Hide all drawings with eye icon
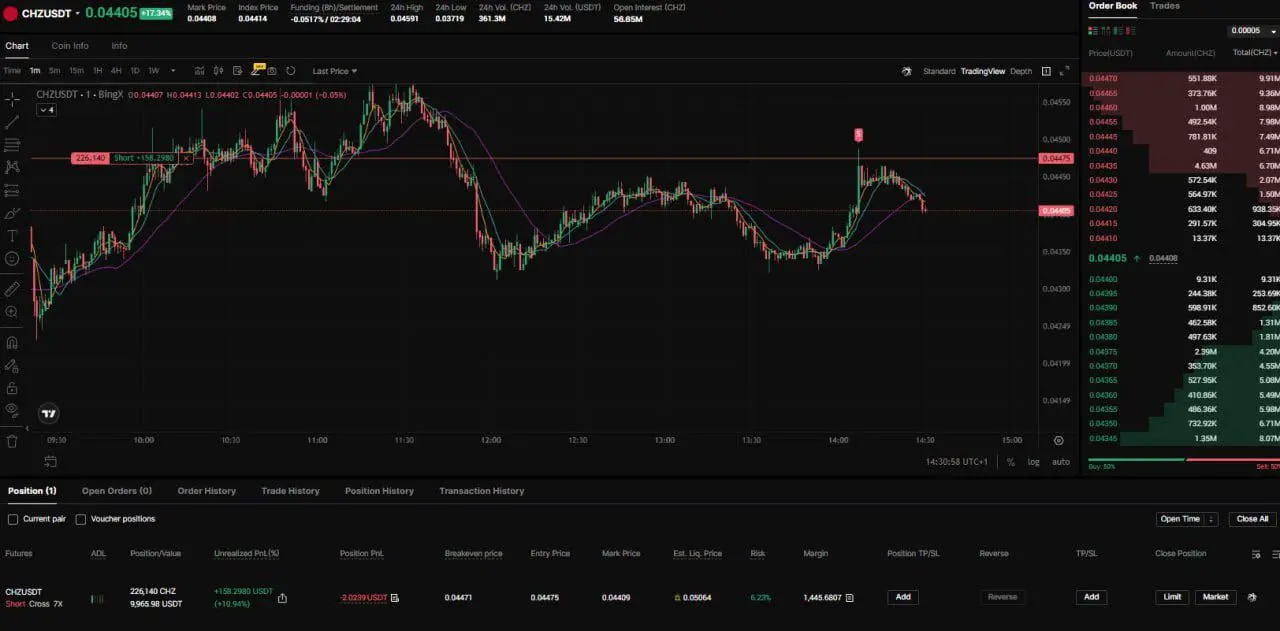 pyautogui.click(x=12, y=410)
